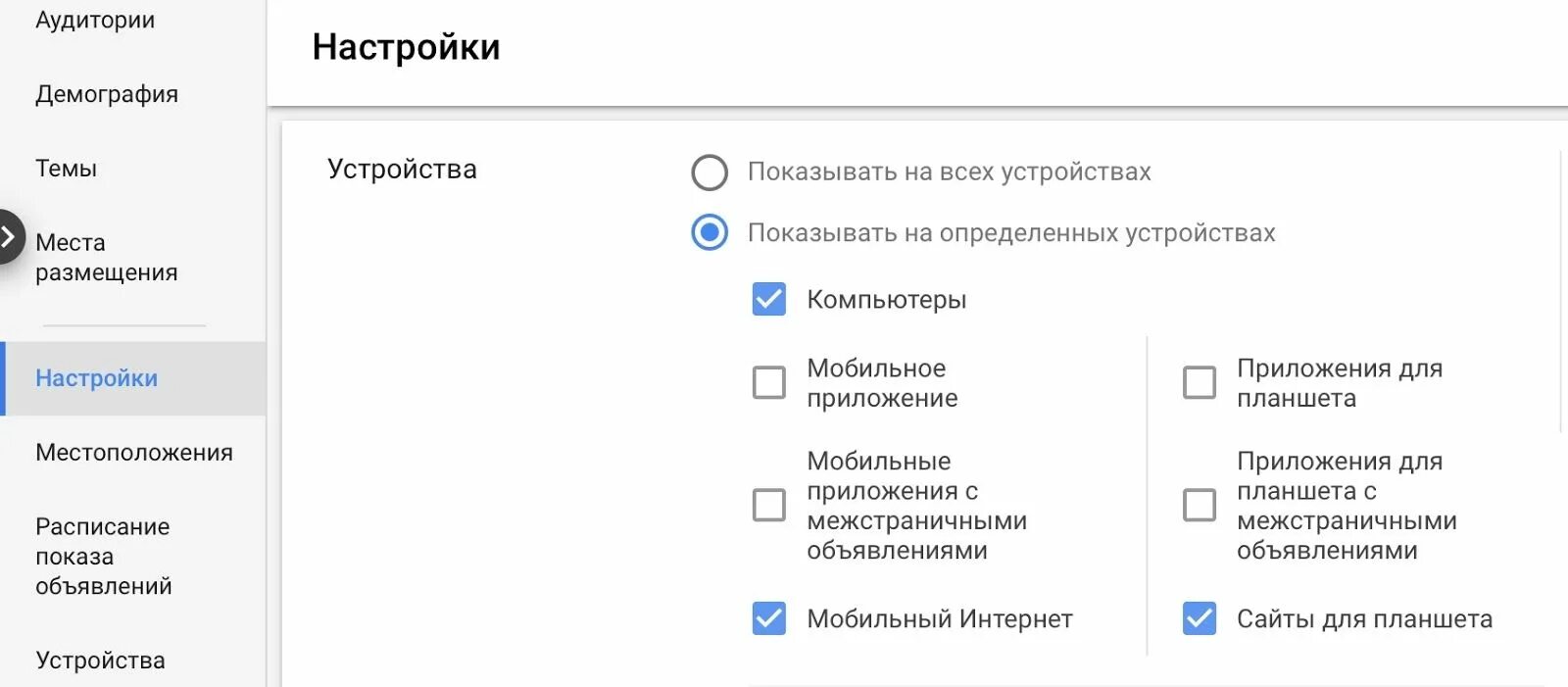Enable the Приложения для планшета checkbox
This screenshot has height=687, width=1568.
tap(1200, 382)
